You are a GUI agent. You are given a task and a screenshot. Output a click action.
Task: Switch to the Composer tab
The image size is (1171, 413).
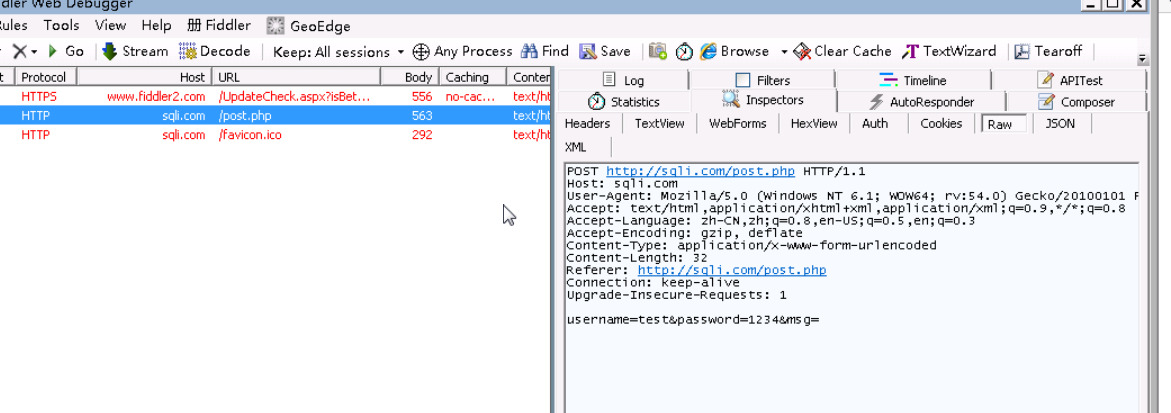click(1076, 102)
